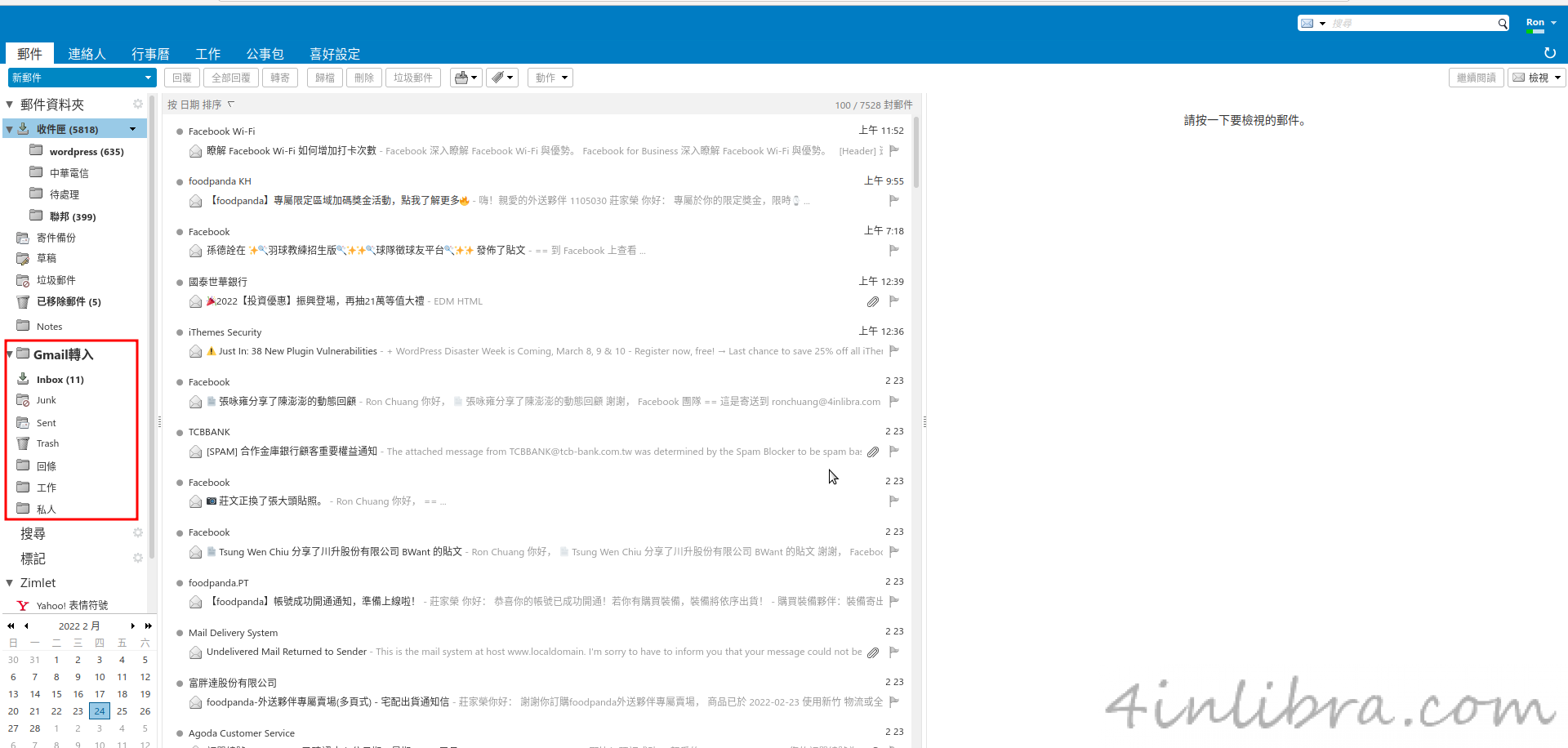The width and height of the screenshot is (1568, 748).
Task: Toggle read status dot of Facebook Wi-Fi message
Action: click(x=180, y=131)
